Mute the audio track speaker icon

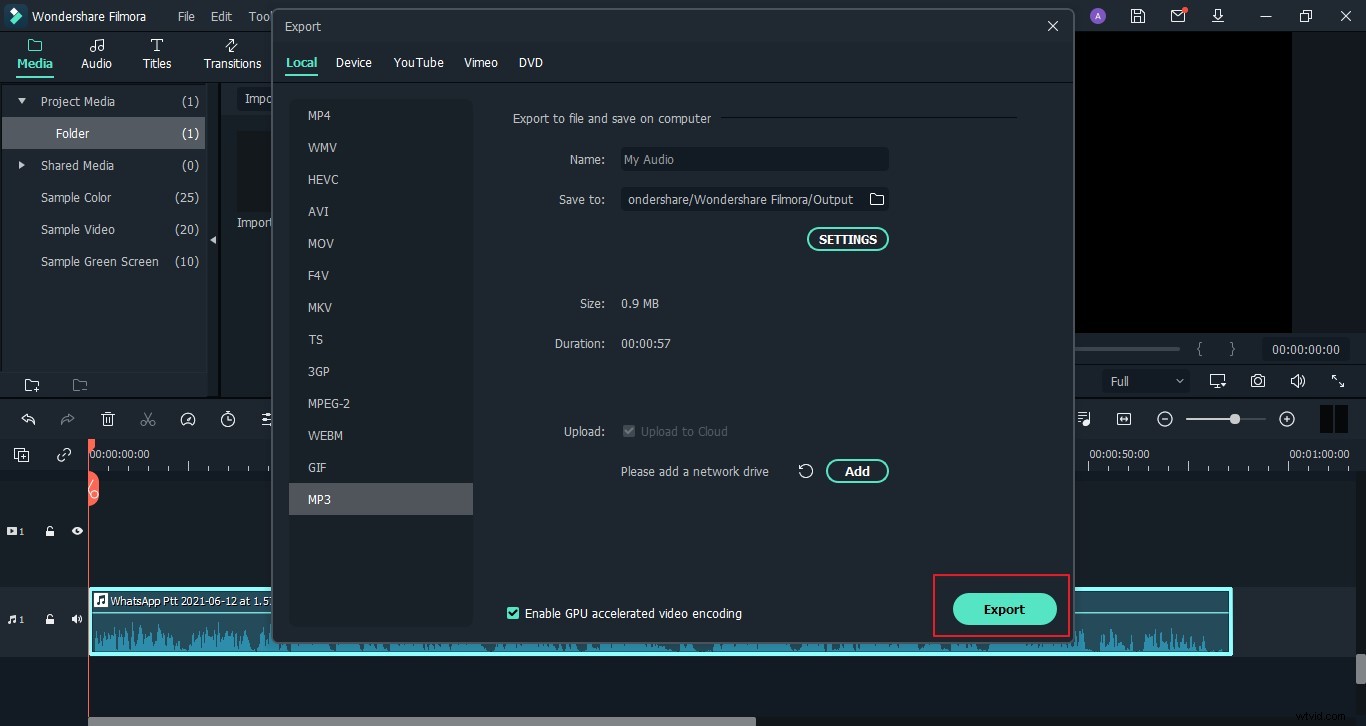tap(76, 619)
